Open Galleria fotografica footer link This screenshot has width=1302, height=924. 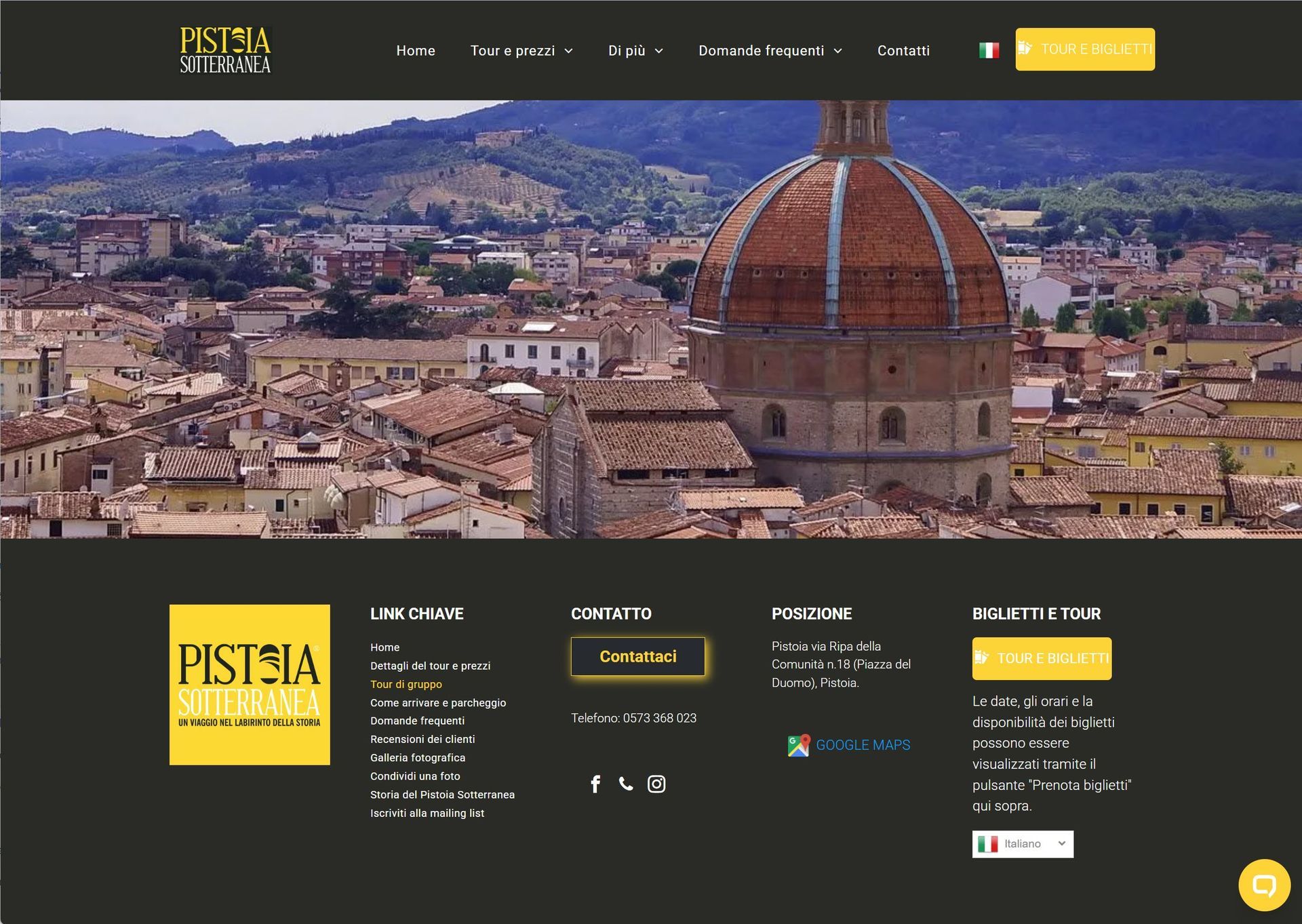click(x=418, y=758)
